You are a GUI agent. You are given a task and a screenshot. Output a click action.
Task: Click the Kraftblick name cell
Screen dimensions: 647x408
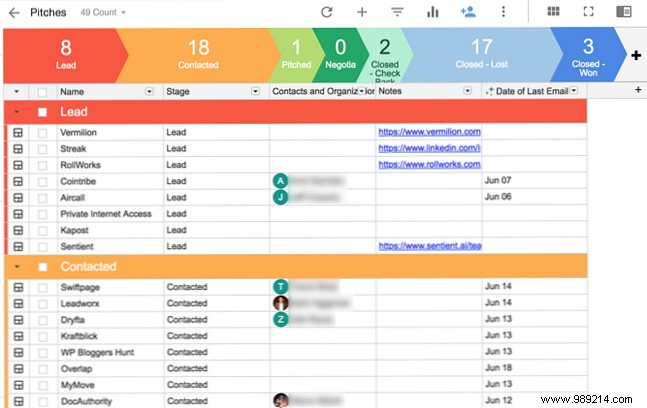pos(110,336)
